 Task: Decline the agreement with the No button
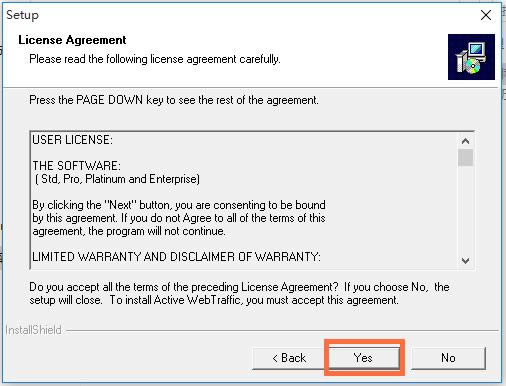[448, 358]
